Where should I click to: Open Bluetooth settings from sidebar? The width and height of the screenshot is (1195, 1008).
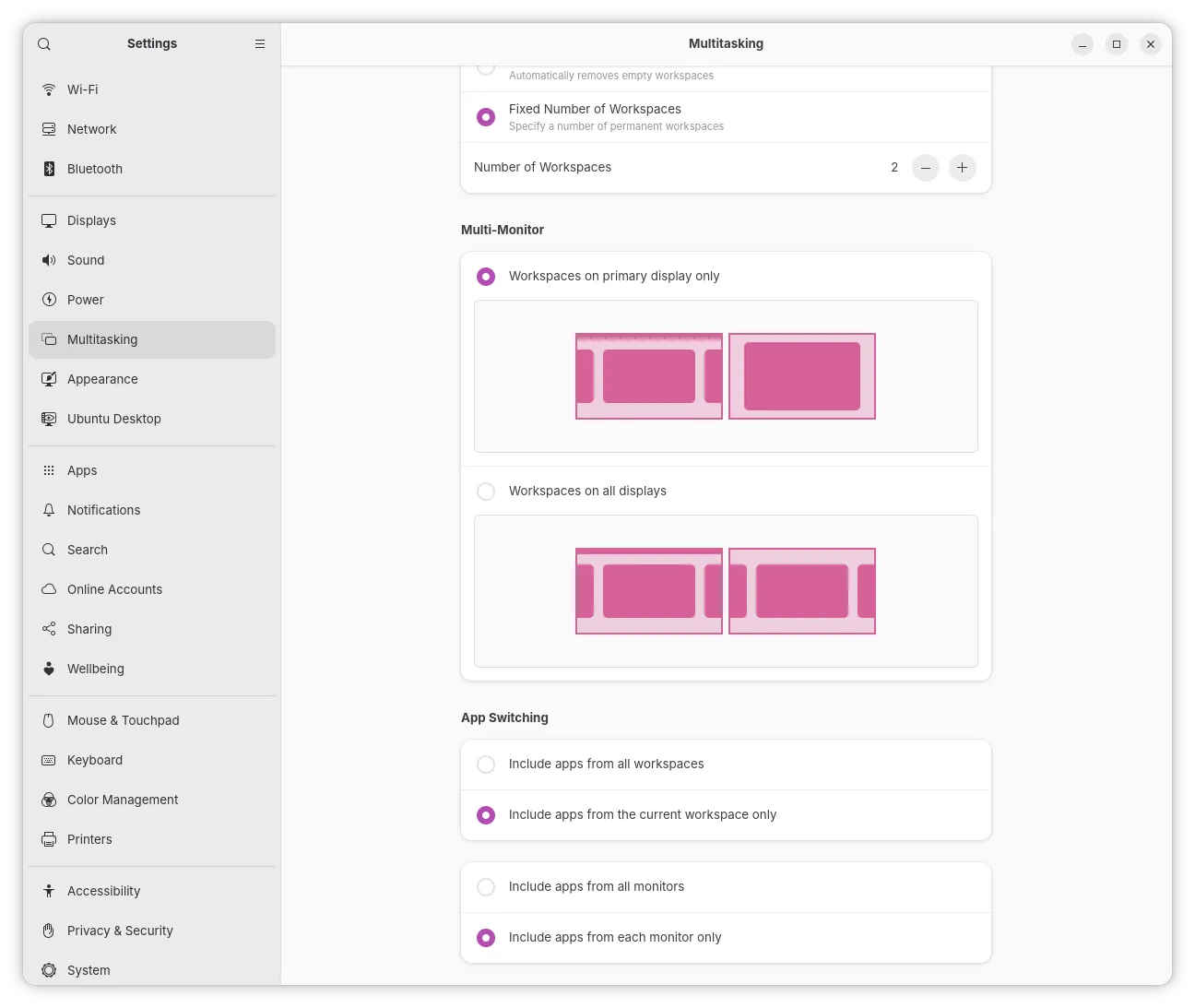(95, 169)
